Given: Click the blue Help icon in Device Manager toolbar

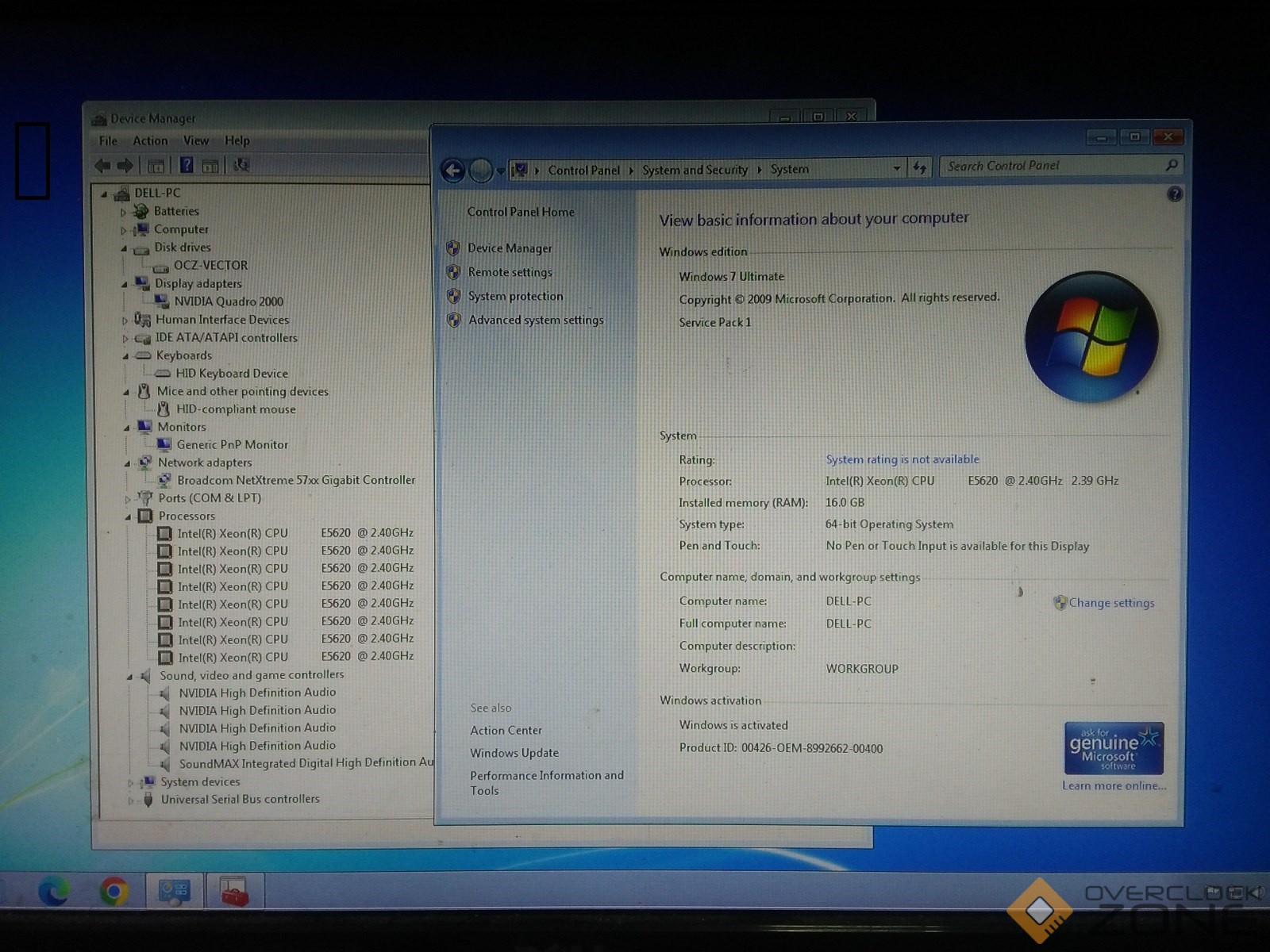Looking at the screenshot, I should 187,165.
